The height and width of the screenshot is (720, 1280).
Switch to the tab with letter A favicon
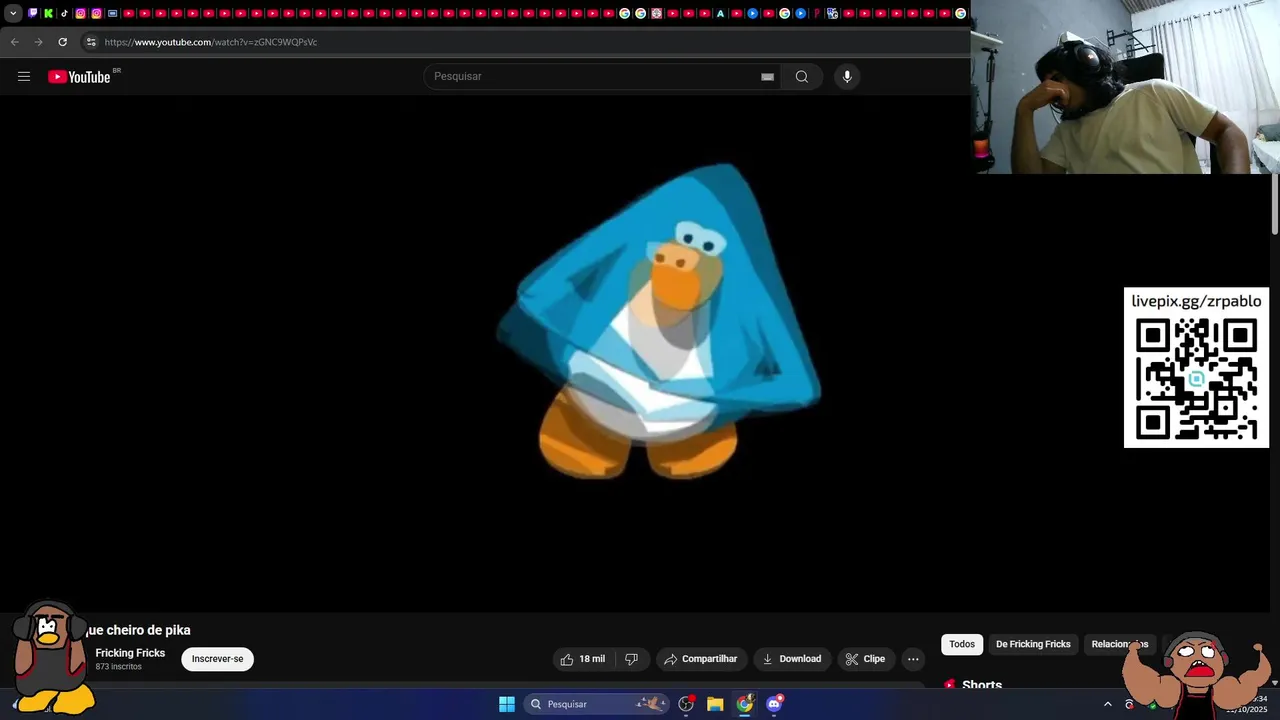click(x=720, y=13)
